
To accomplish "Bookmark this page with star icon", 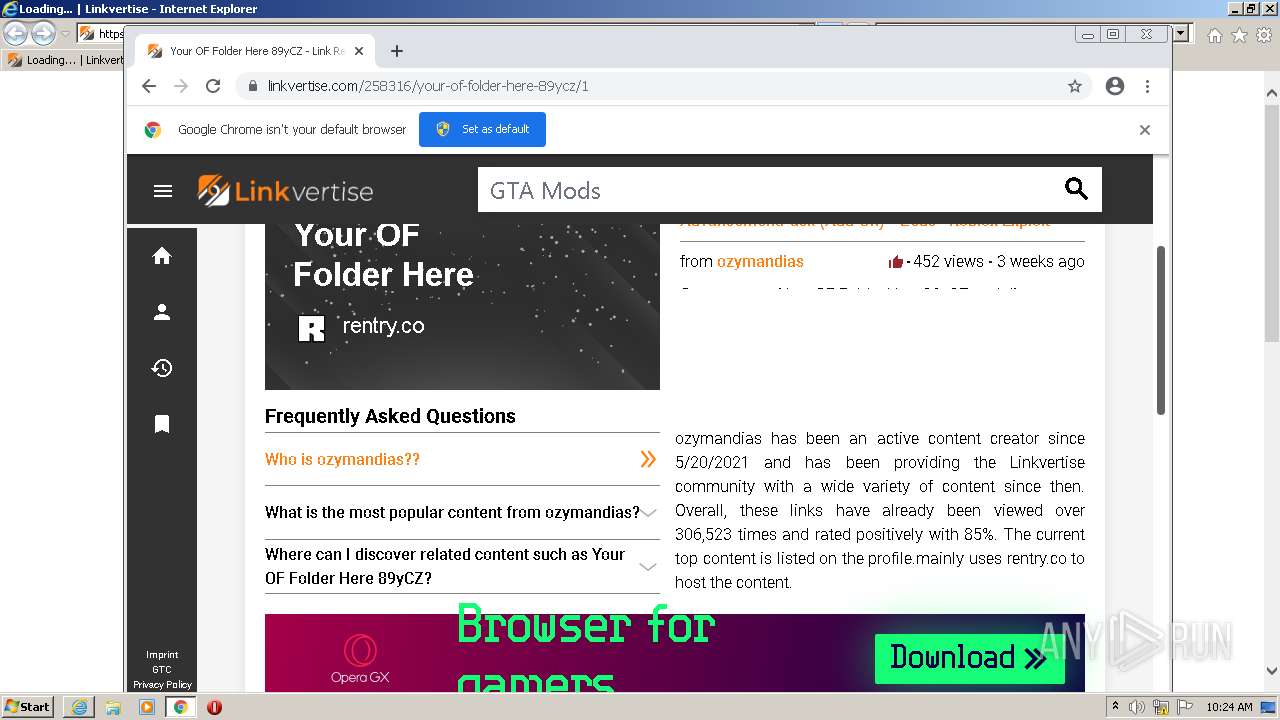I will (1075, 86).
